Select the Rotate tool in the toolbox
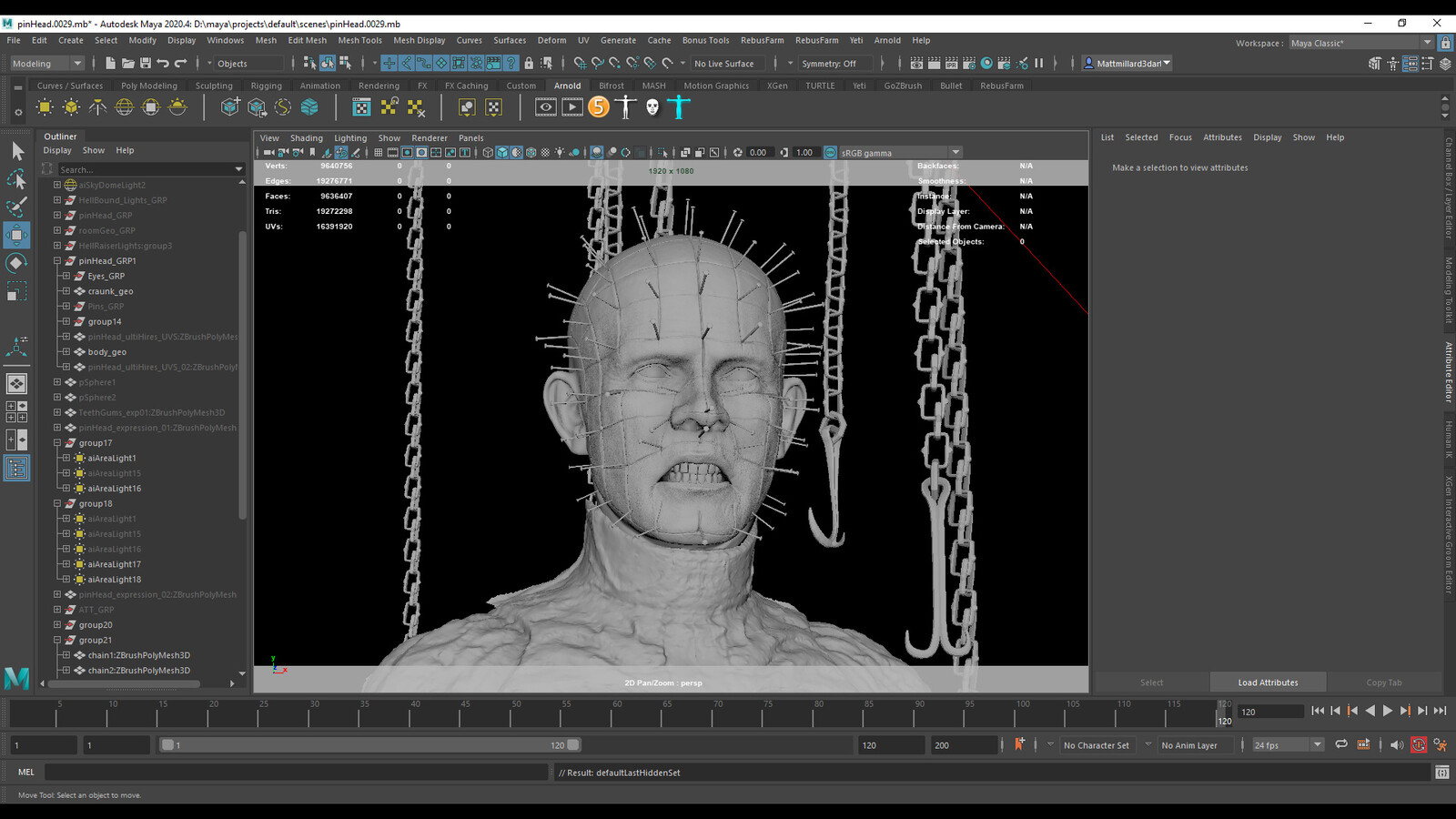This screenshot has height=819, width=1456. 16,263
